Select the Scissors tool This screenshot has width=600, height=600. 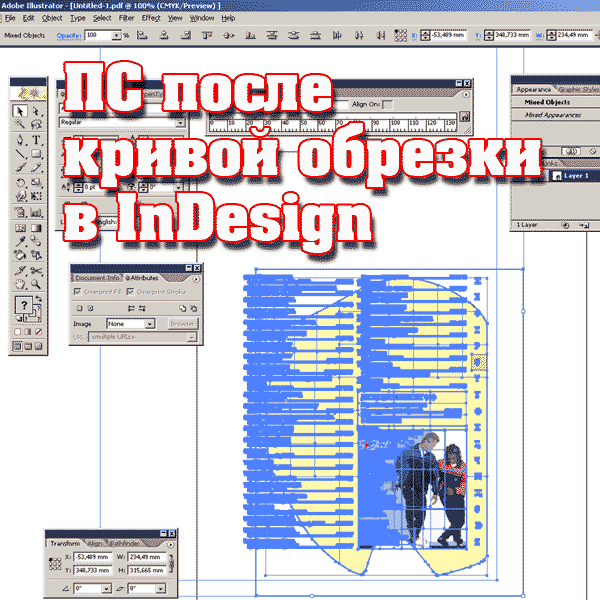point(36,271)
